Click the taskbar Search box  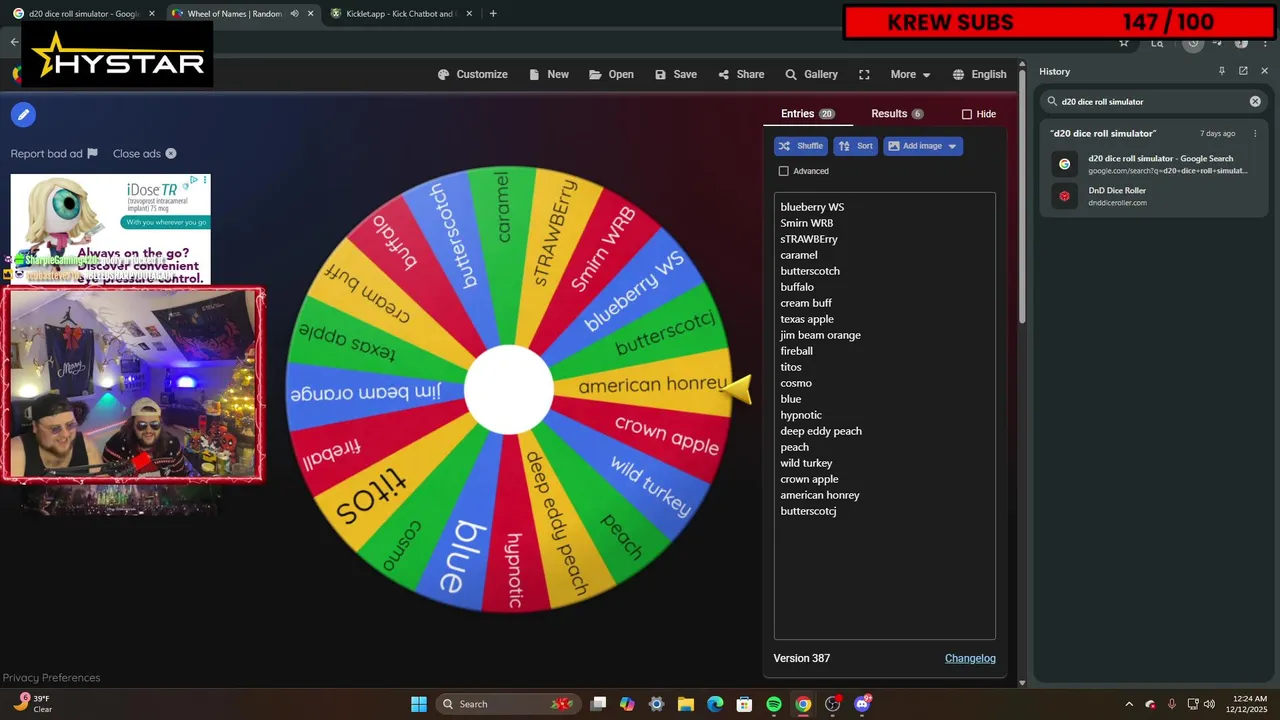pyautogui.click(x=508, y=704)
